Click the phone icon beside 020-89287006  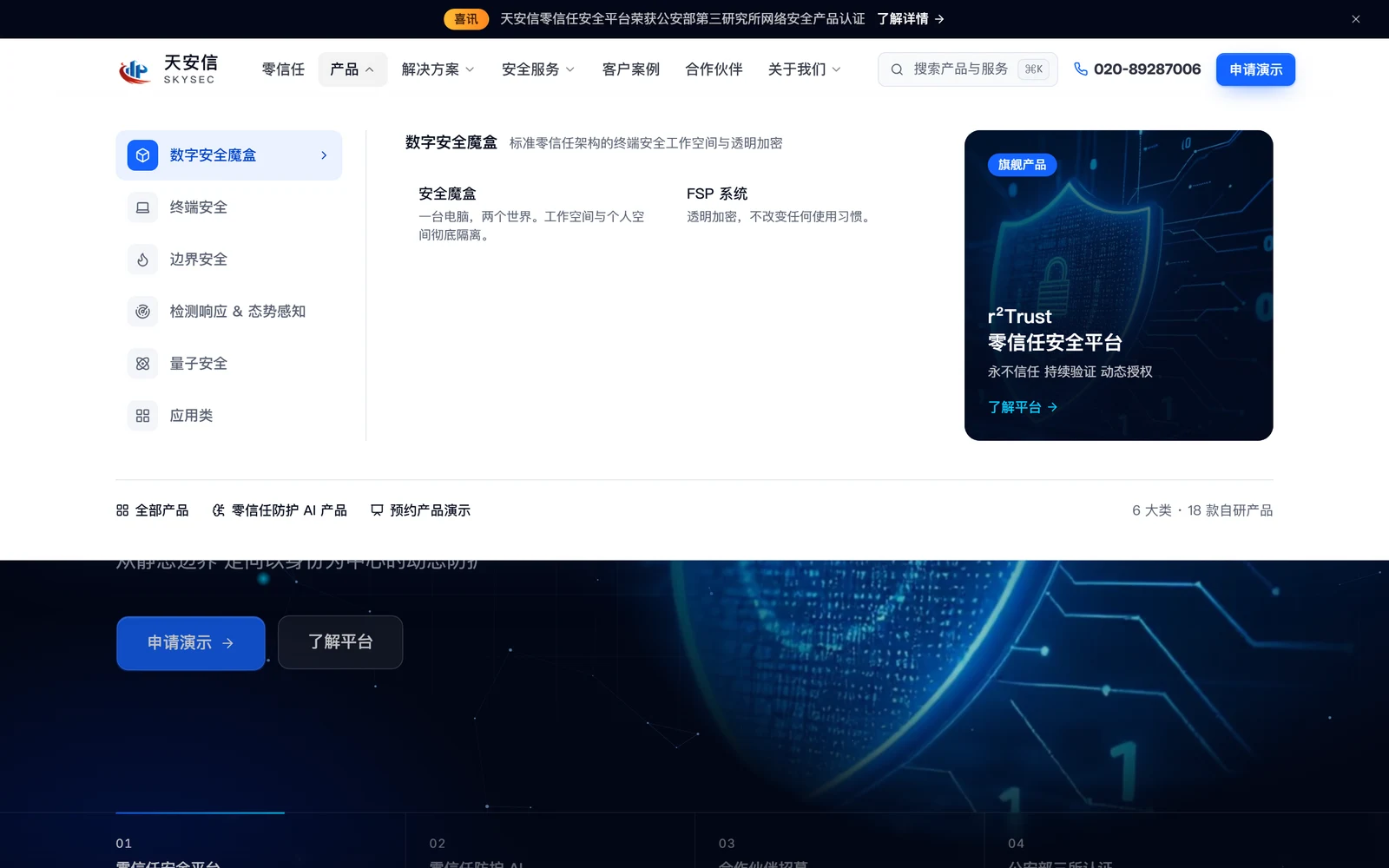1081,69
